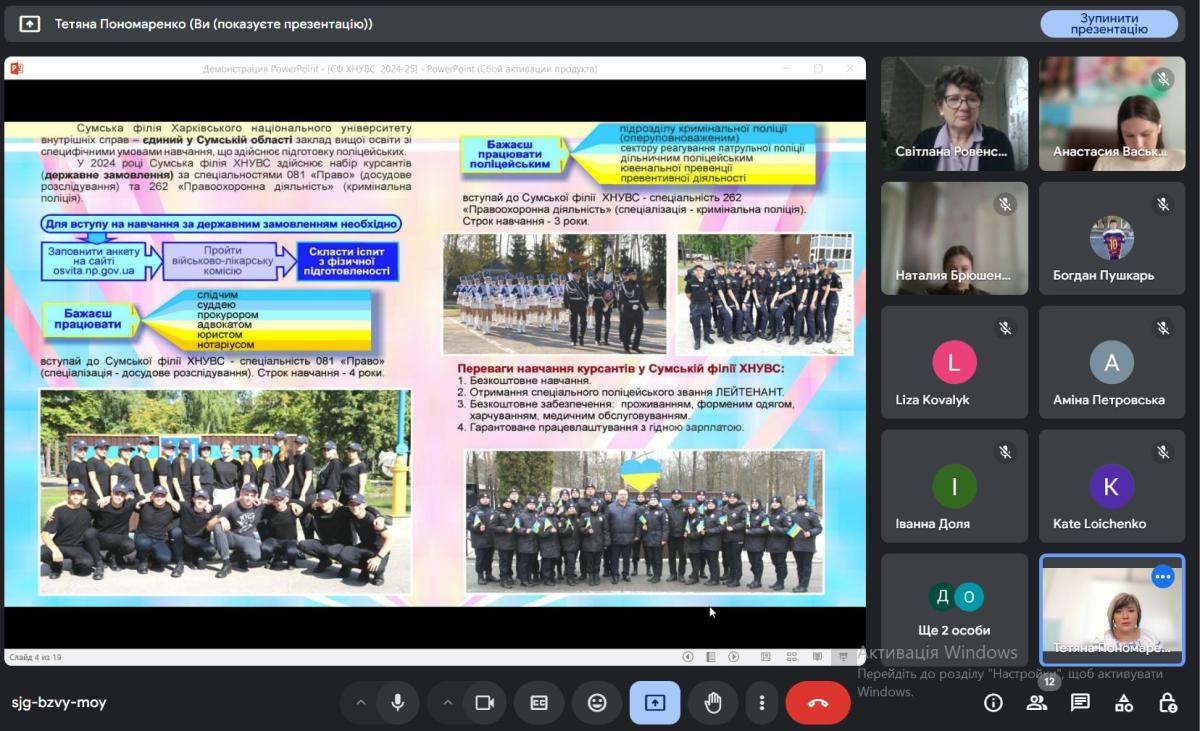This screenshot has width=1200, height=731.
Task: Toggle closed captions
Action: [x=539, y=702]
